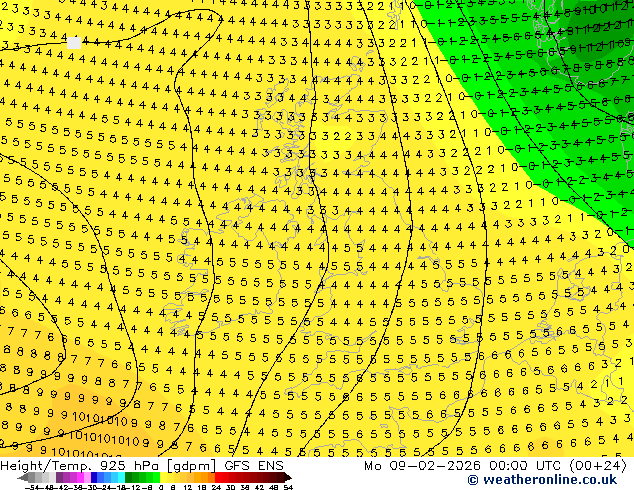Screen dimensions: 634x490
Task: Select the bright magenta swatch in the legend
Action: pos(80,477)
